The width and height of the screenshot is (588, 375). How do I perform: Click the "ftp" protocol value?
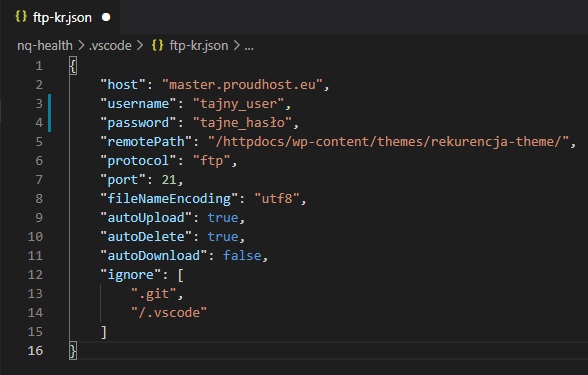212,161
